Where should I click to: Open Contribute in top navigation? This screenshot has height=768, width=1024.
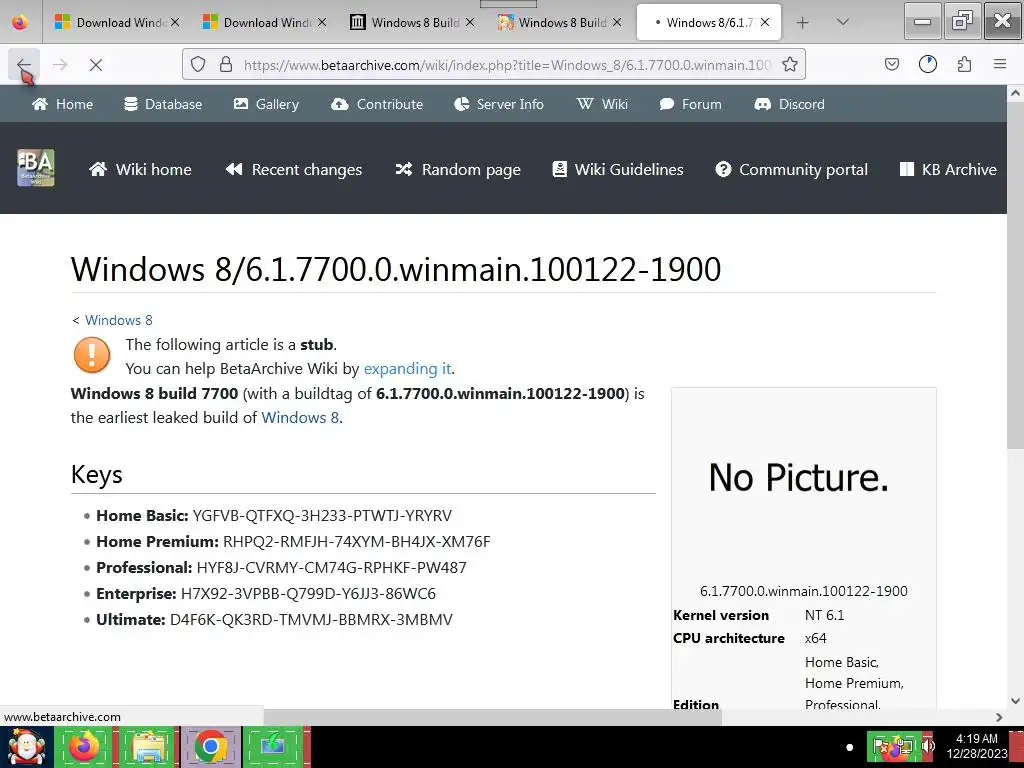coord(377,104)
